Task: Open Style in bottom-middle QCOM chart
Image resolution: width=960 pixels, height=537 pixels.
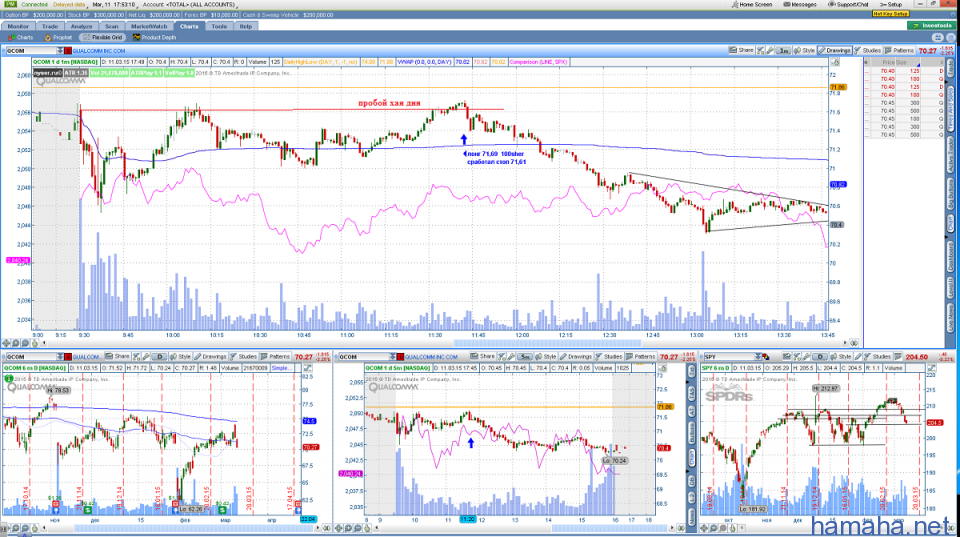Action: click(546, 356)
